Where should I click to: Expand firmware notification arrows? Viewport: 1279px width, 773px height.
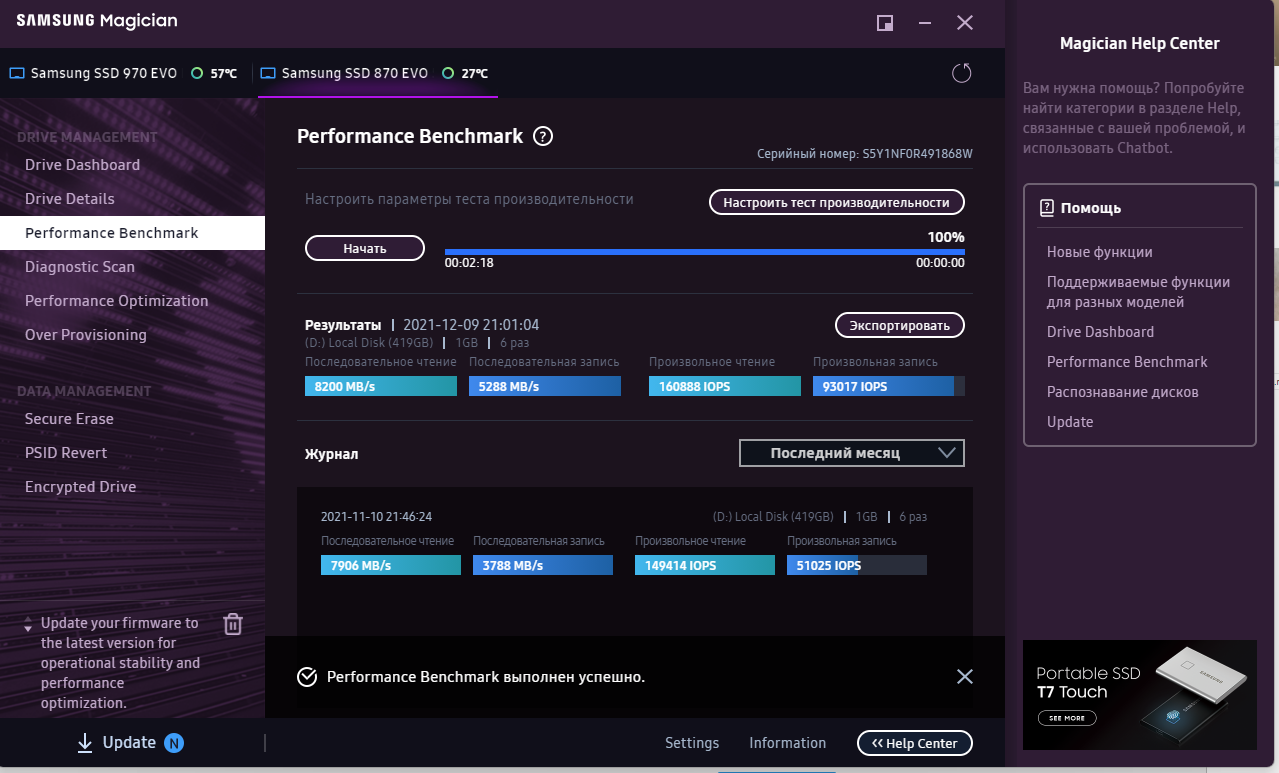[28, 624]
